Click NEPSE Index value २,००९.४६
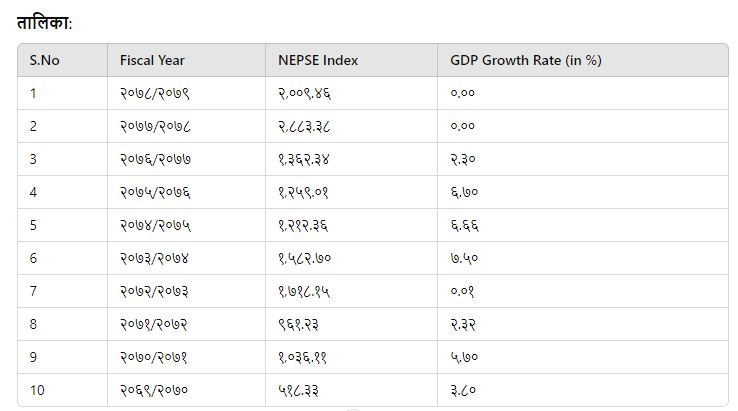Screen dimensions: 738x411 tap(304, 93)
